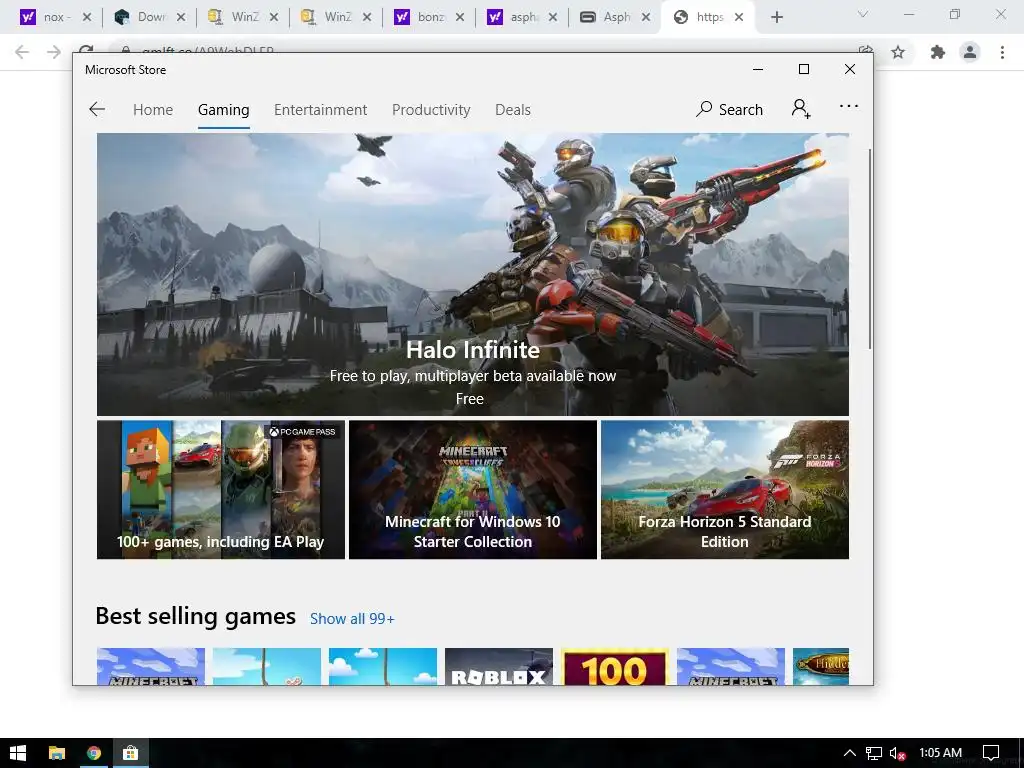1024x768 pixels.
Task: Open Minecraft for Windows 10 Starter Collection tile
Action: click(473, 489)
